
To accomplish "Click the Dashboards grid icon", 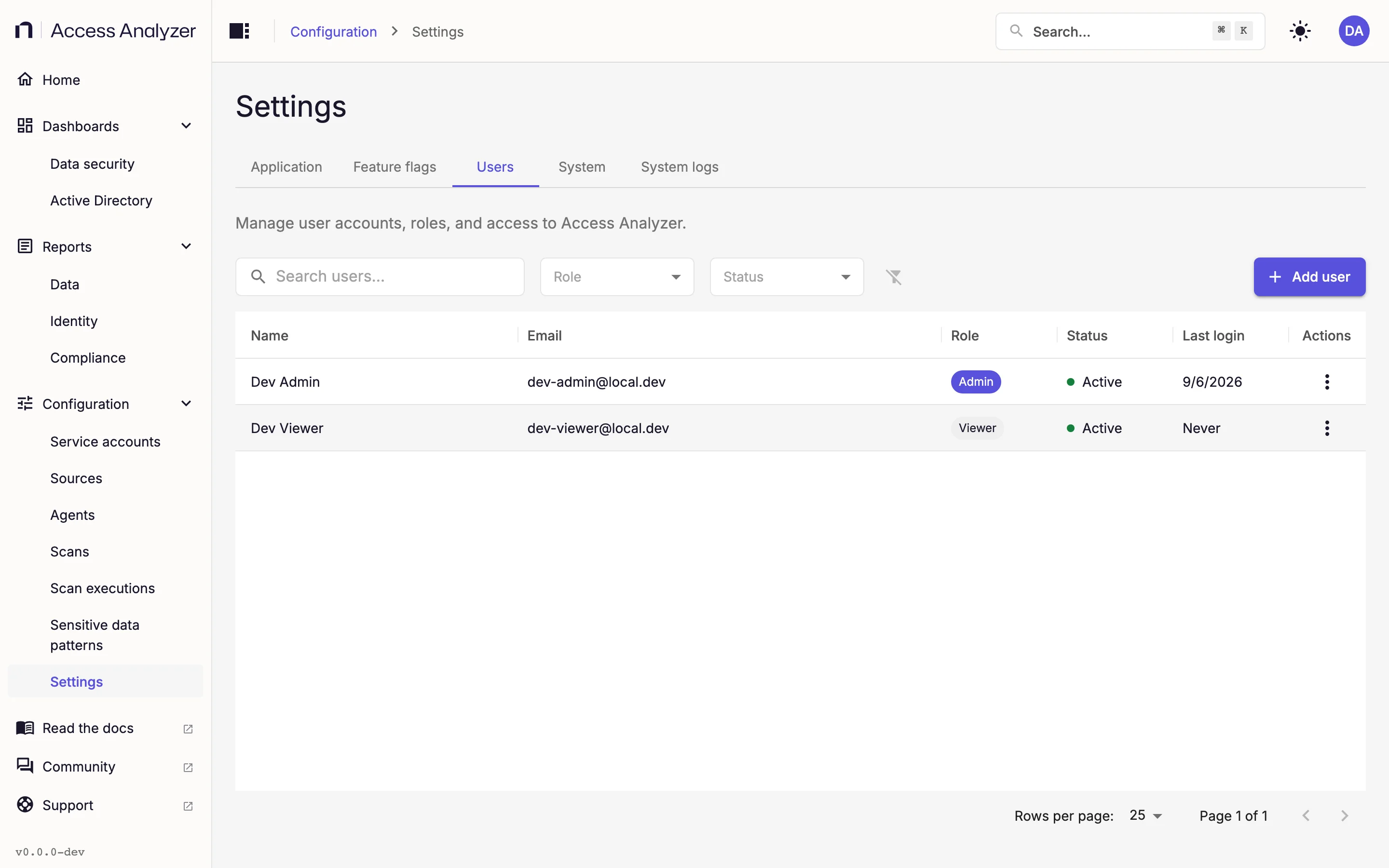I will pos(25,126).
